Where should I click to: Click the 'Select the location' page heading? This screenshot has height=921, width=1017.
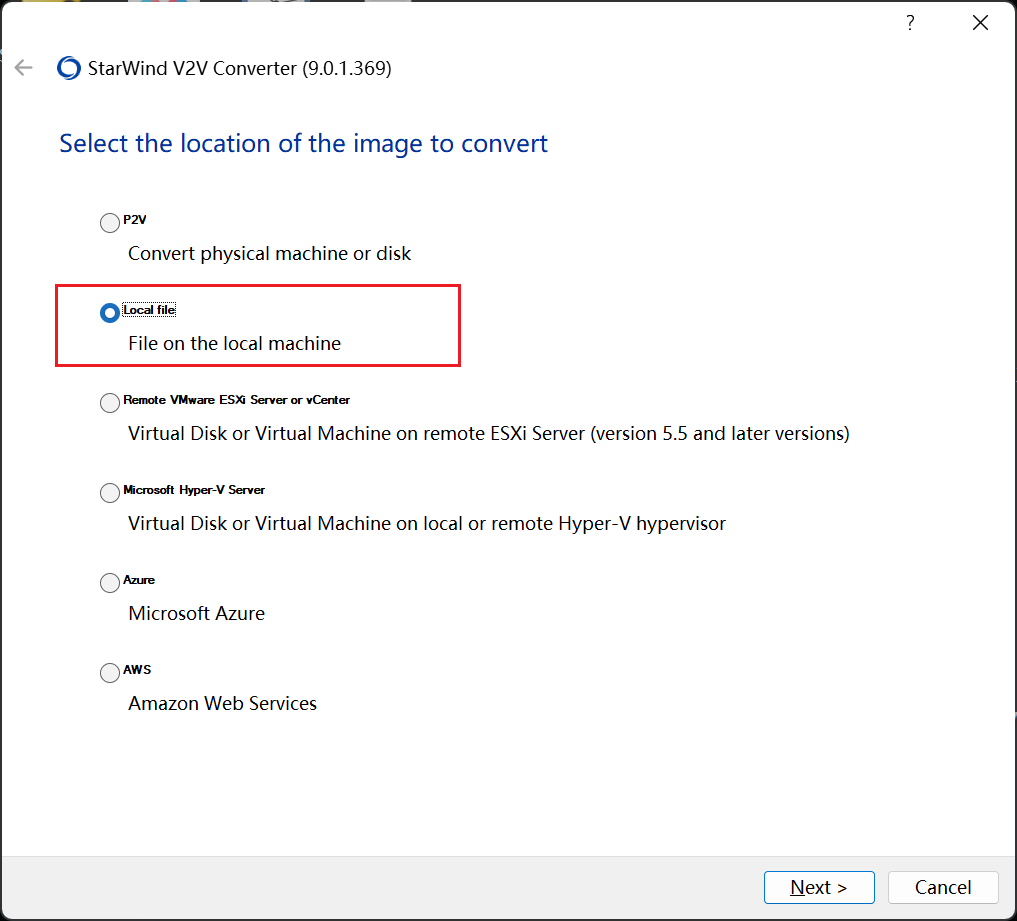click(x=303, y=144)
